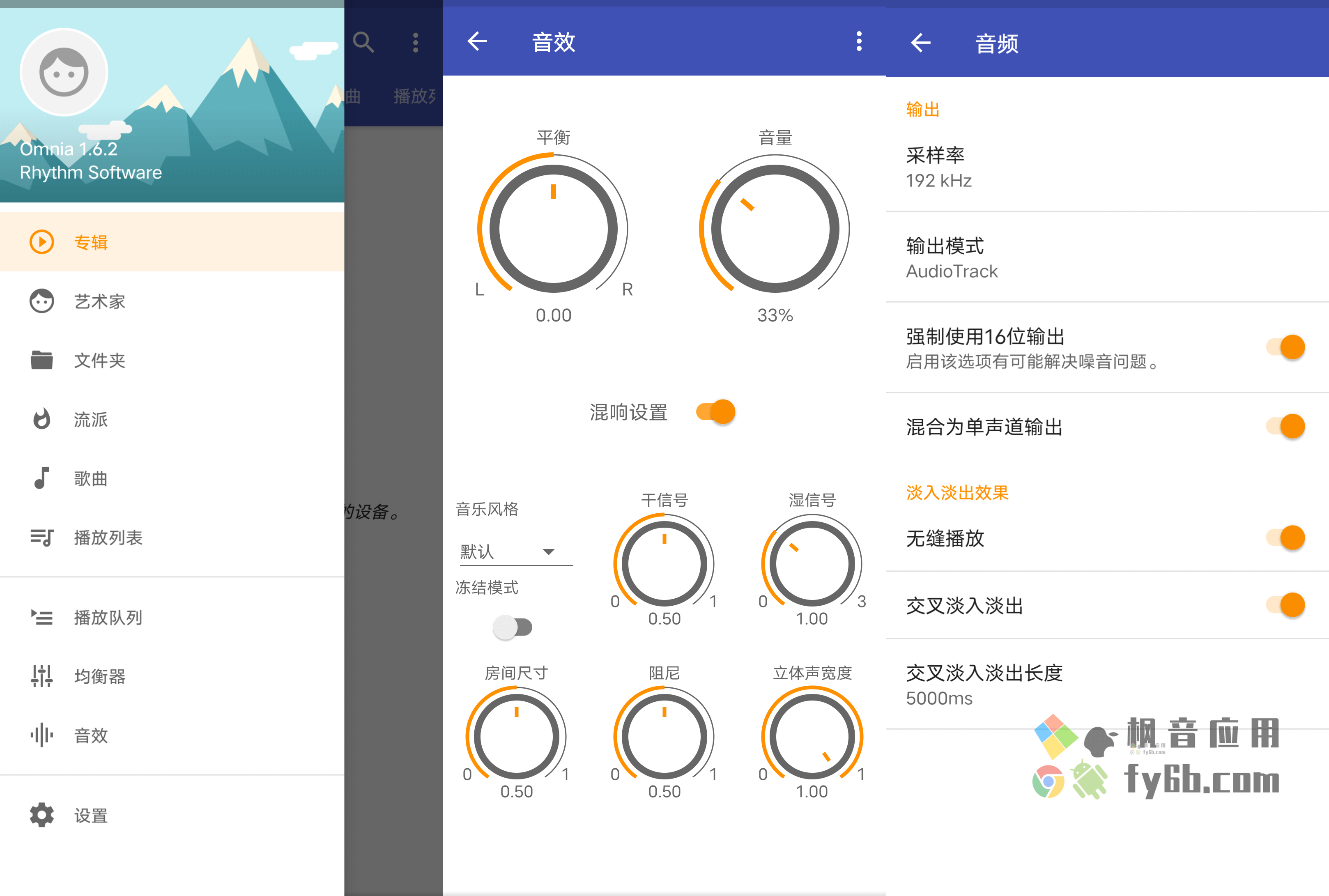1329x896 pixels.
Task: Open 设置 in the navigation drawer
Action: pos(172,815)
